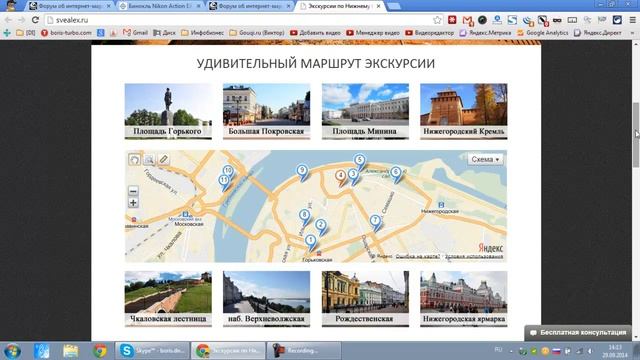640x360 pixels.
Task: Click the page vertical scrollbar thumb
Action: point(636,135)
